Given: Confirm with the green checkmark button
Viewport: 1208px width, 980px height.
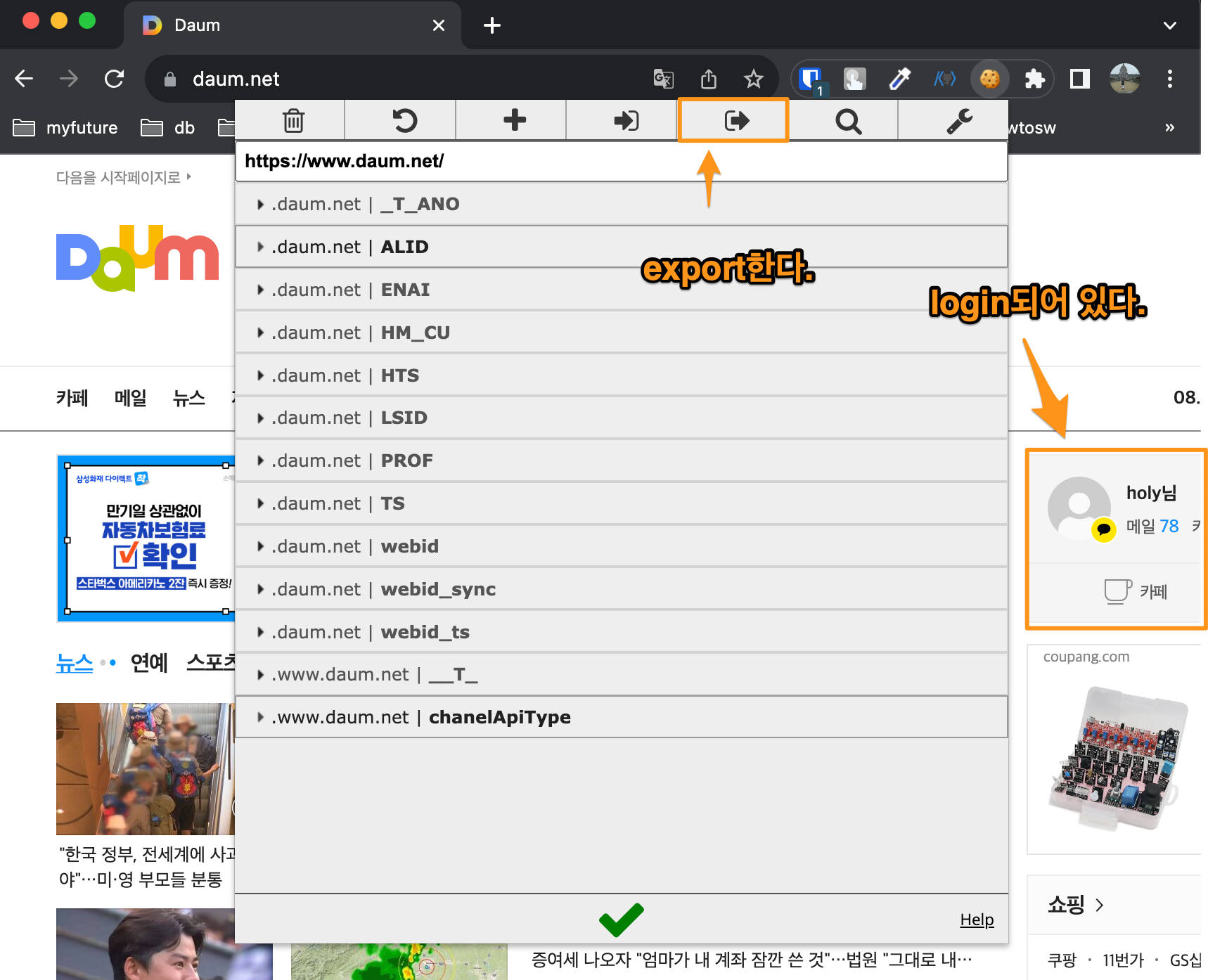Looking at the screenshot, I should coord(621,919).
